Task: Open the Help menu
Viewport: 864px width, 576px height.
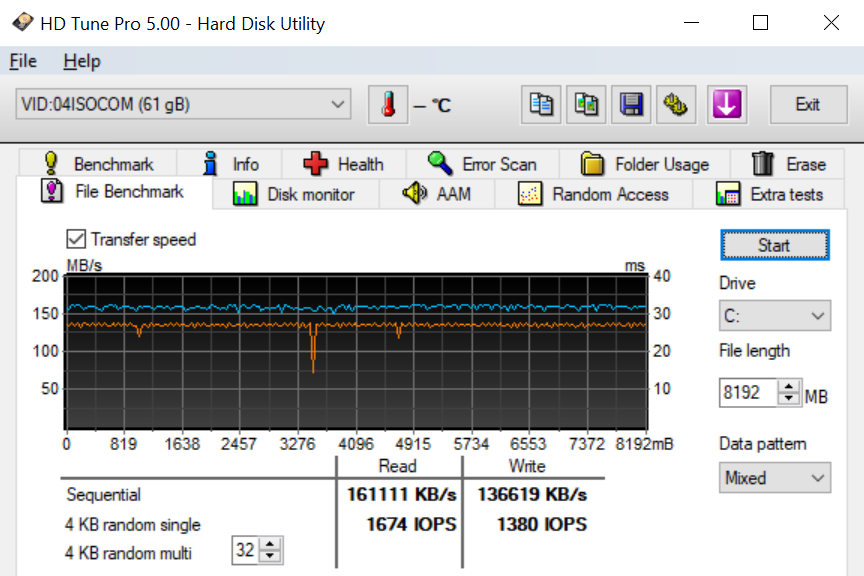Action: pyautogui.click(x=82, y=61)
